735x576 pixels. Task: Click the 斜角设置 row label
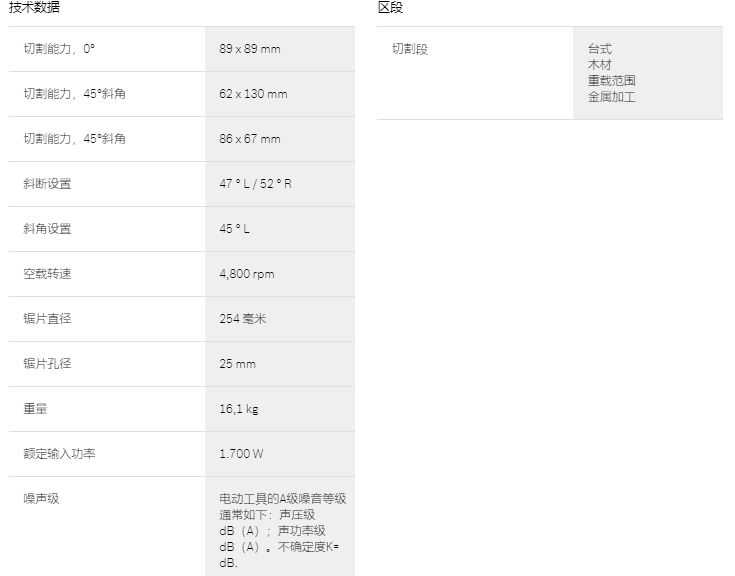(x=48, y=229)
